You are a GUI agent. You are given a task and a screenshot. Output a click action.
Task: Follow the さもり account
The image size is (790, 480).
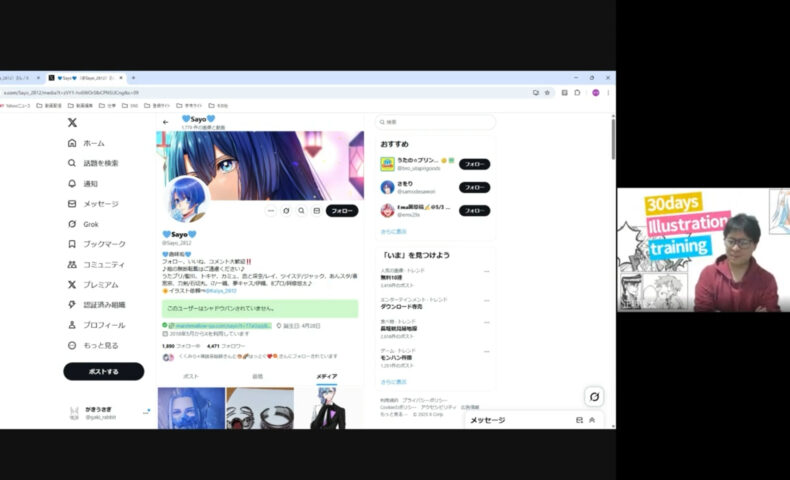pyautogui.click(x=475, y=187)
